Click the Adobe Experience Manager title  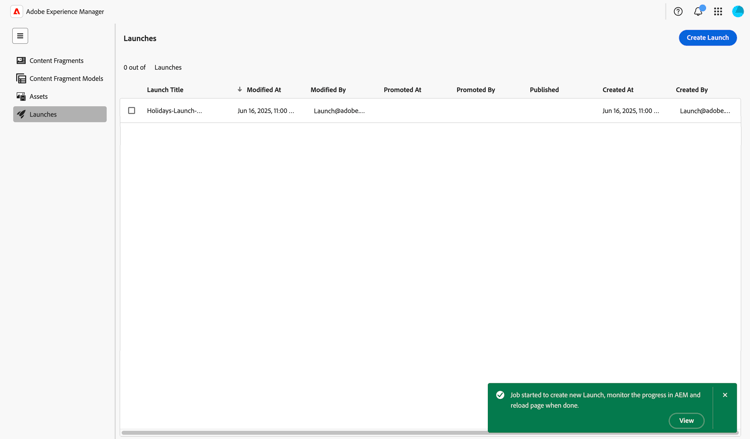(65, 11)
